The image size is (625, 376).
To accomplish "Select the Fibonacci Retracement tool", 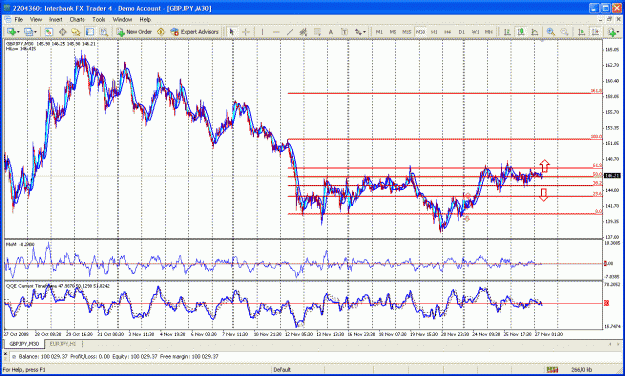I will coord(317,31).
